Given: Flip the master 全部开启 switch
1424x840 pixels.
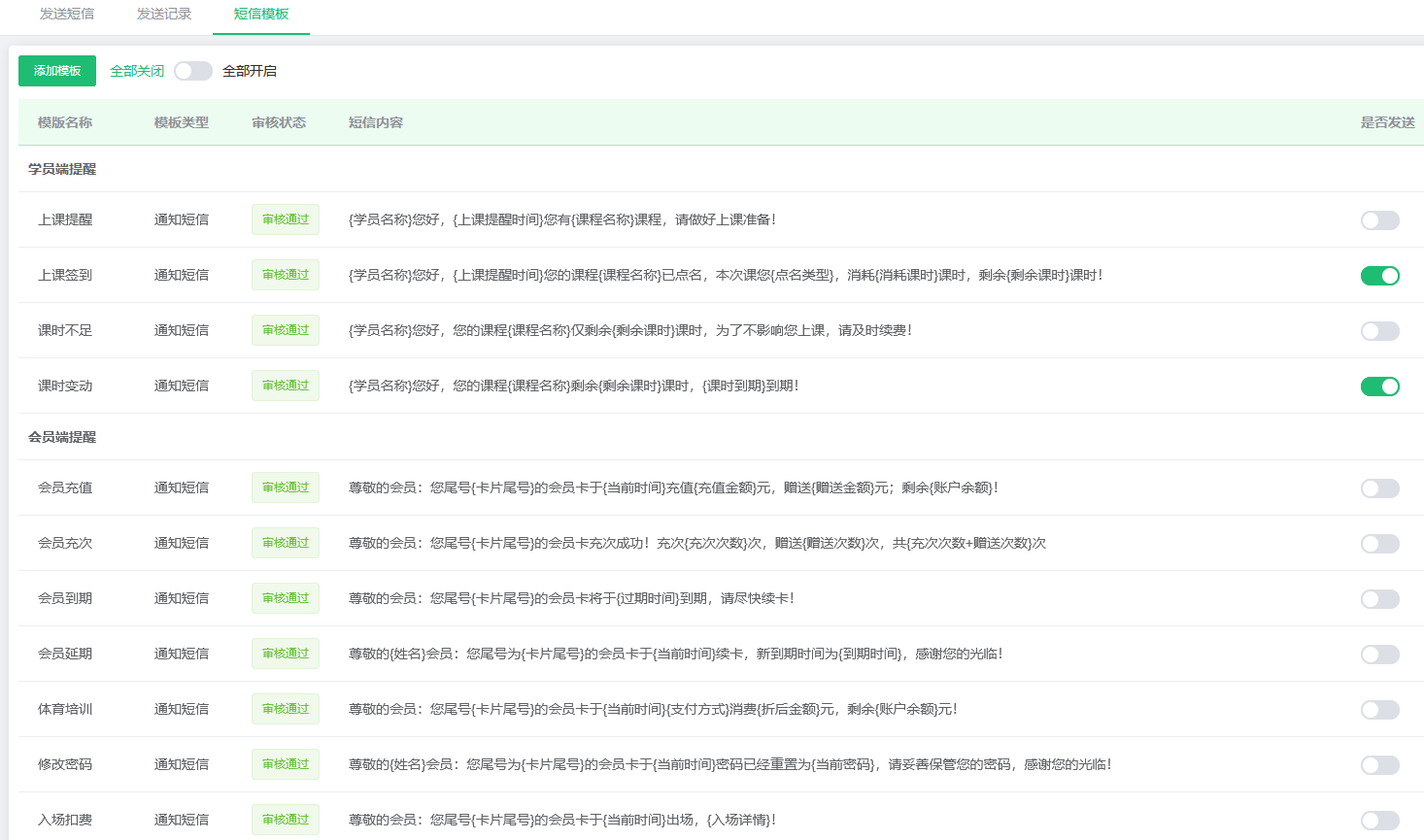Looking at the screenshot, I should click(x=192, y=71).
